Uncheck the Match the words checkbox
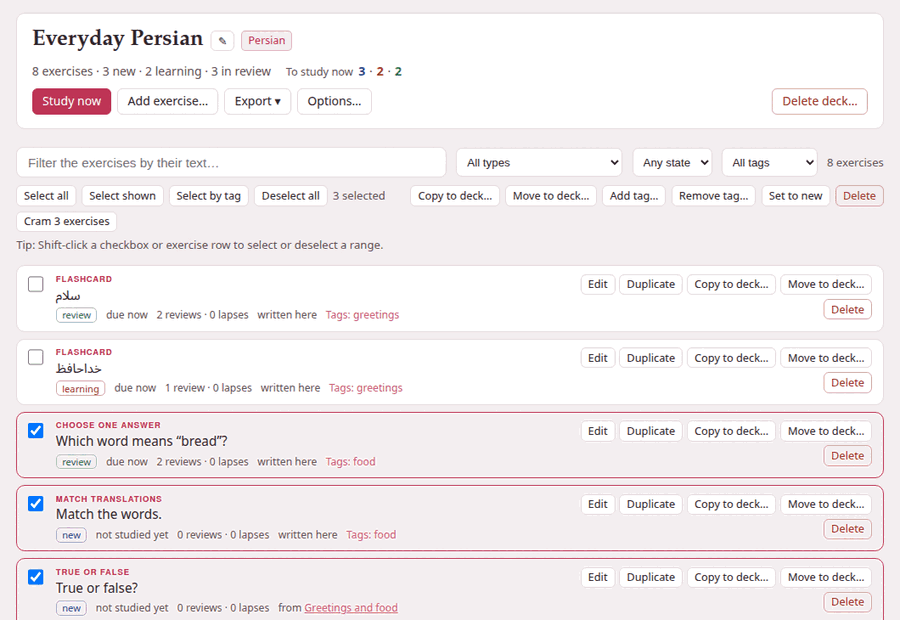 (36, 503)
